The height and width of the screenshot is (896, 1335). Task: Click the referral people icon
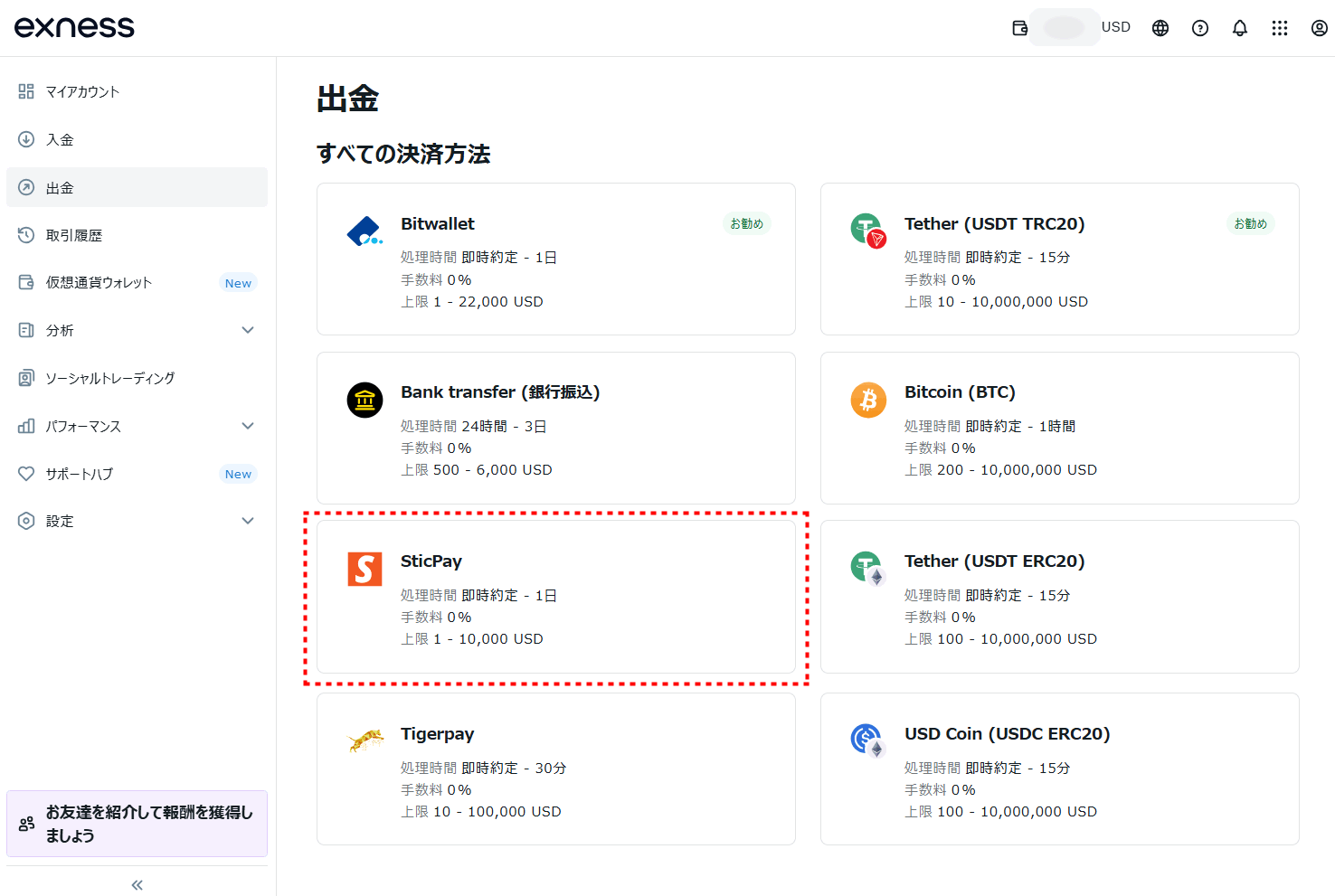26,824
